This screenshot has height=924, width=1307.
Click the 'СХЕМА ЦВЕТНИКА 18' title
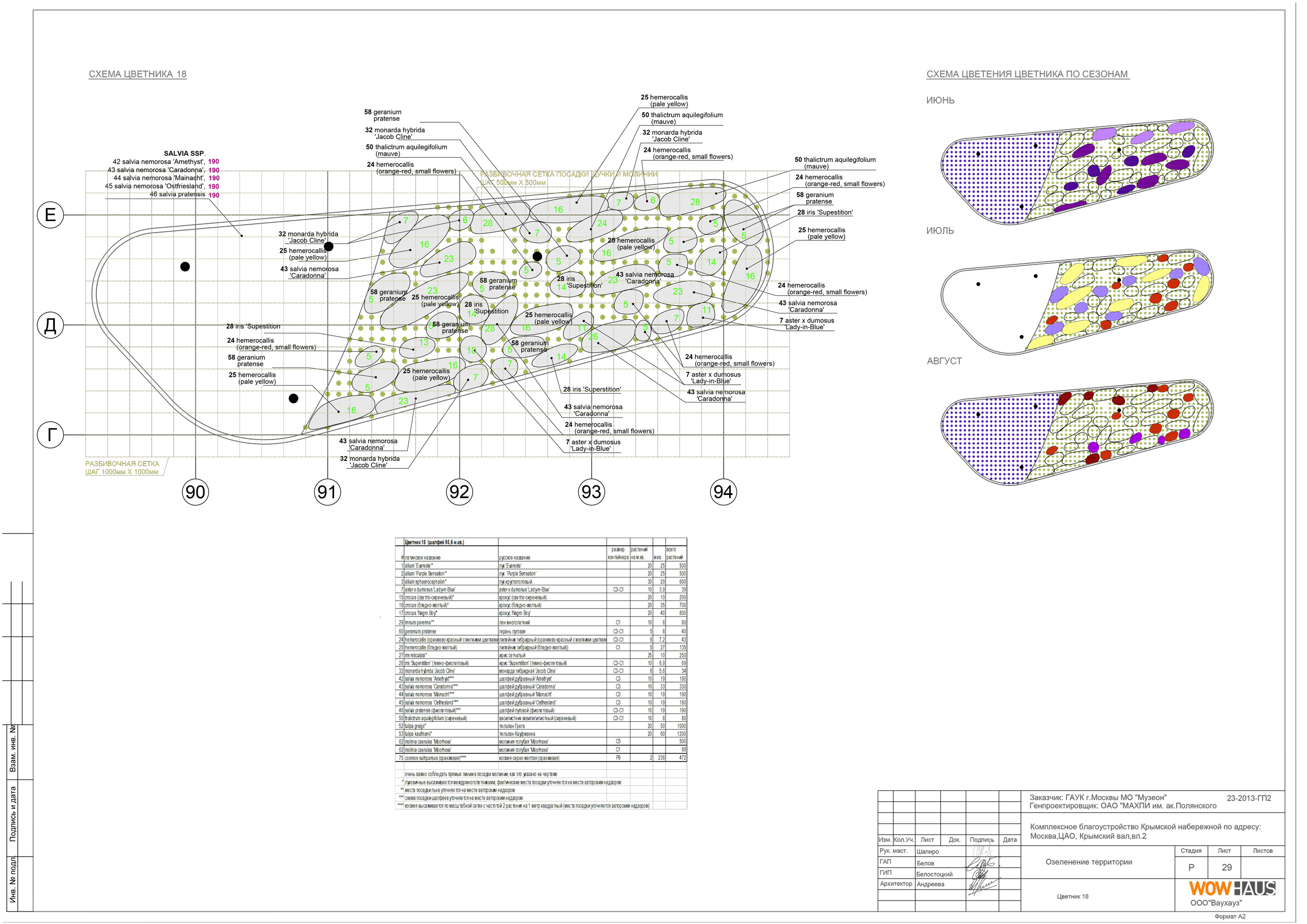(138, 75)
